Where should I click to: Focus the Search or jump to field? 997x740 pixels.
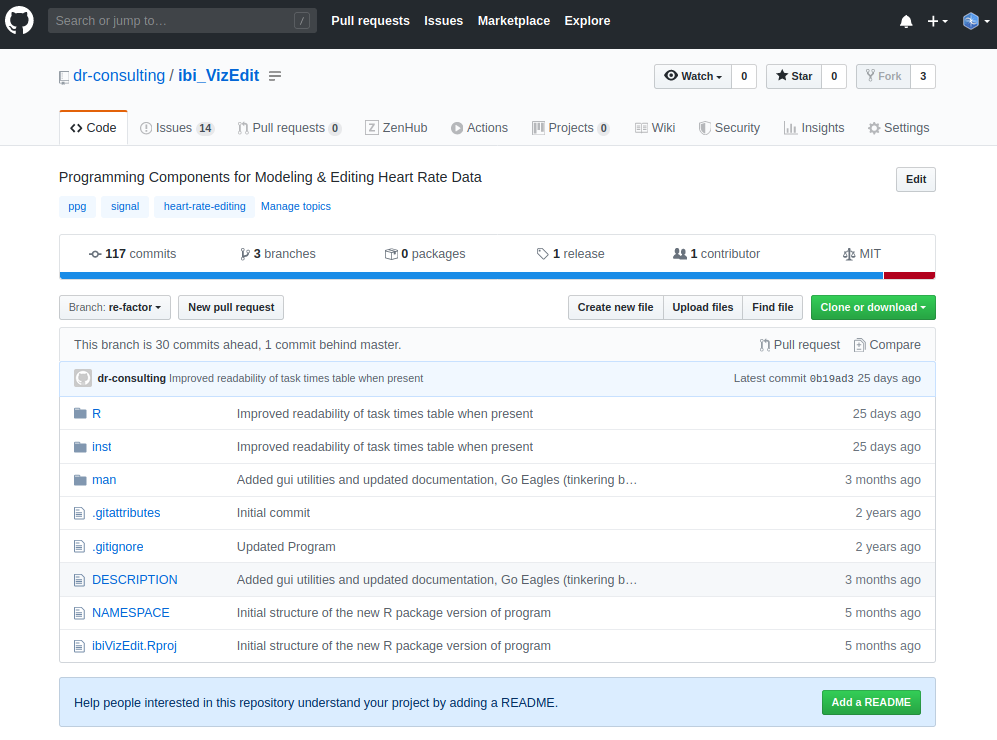tap(182, 21)
